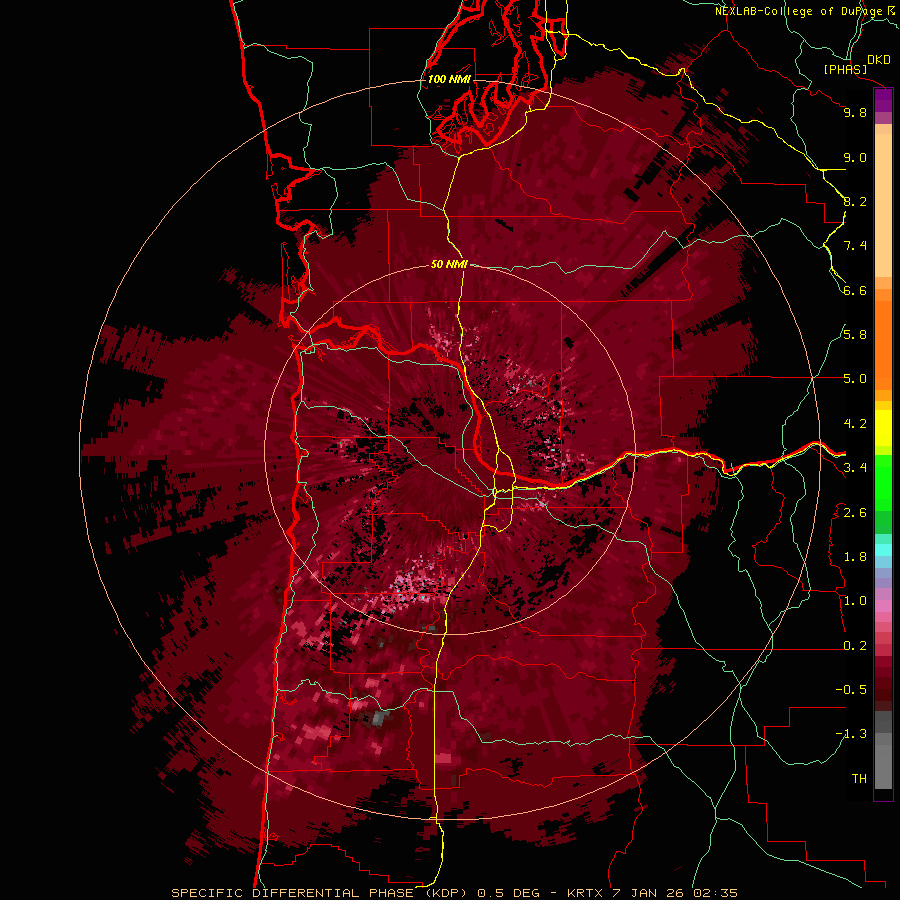Click the 9.0 scale value
The height and width of the screenshot is (900, 900).
[x=855, y=157]
